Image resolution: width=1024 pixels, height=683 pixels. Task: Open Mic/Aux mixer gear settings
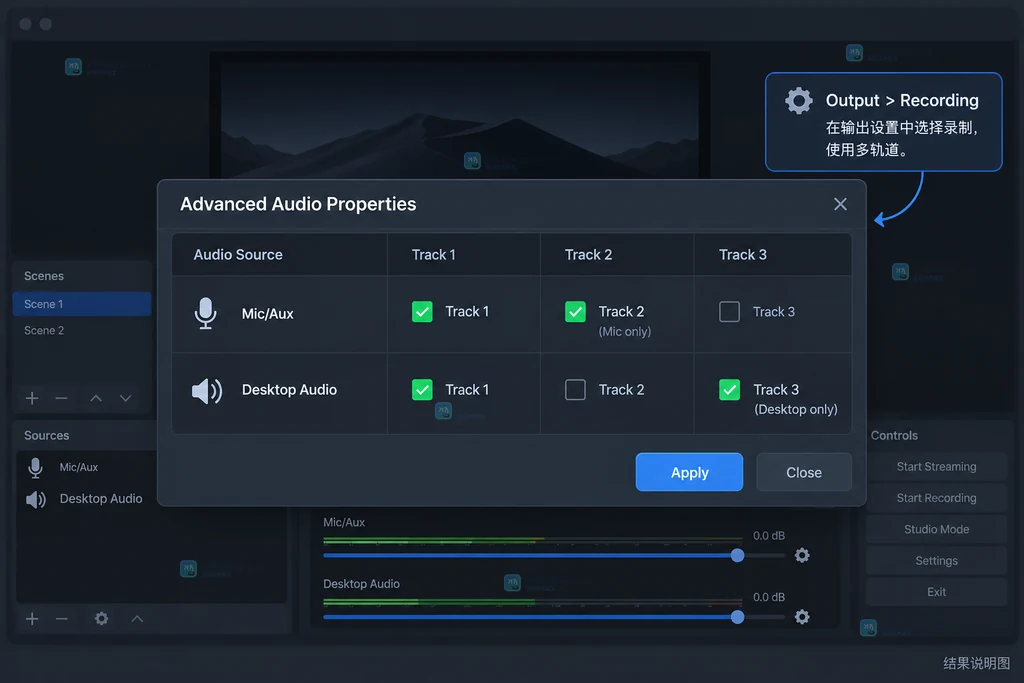[802, 555]
